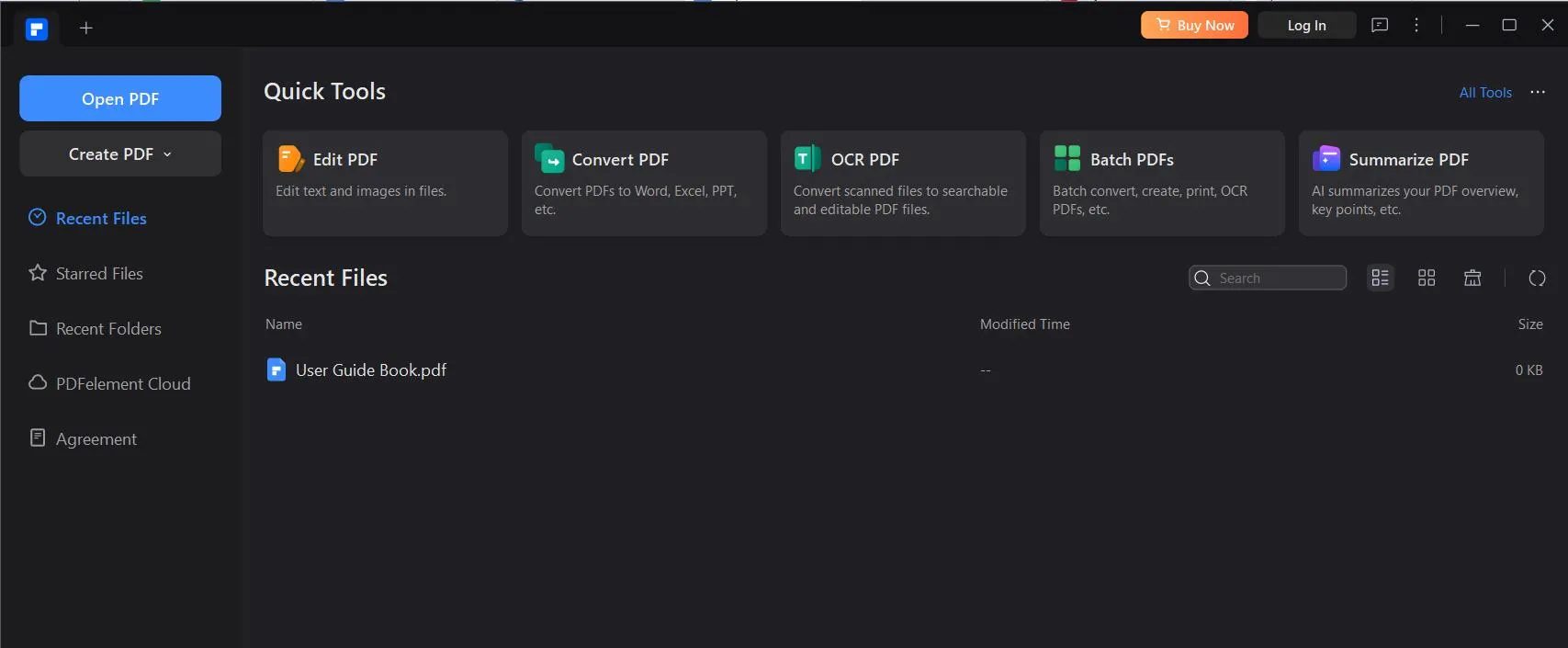
Task: Click the Convert PDF green icon
Action: point(549,158)
